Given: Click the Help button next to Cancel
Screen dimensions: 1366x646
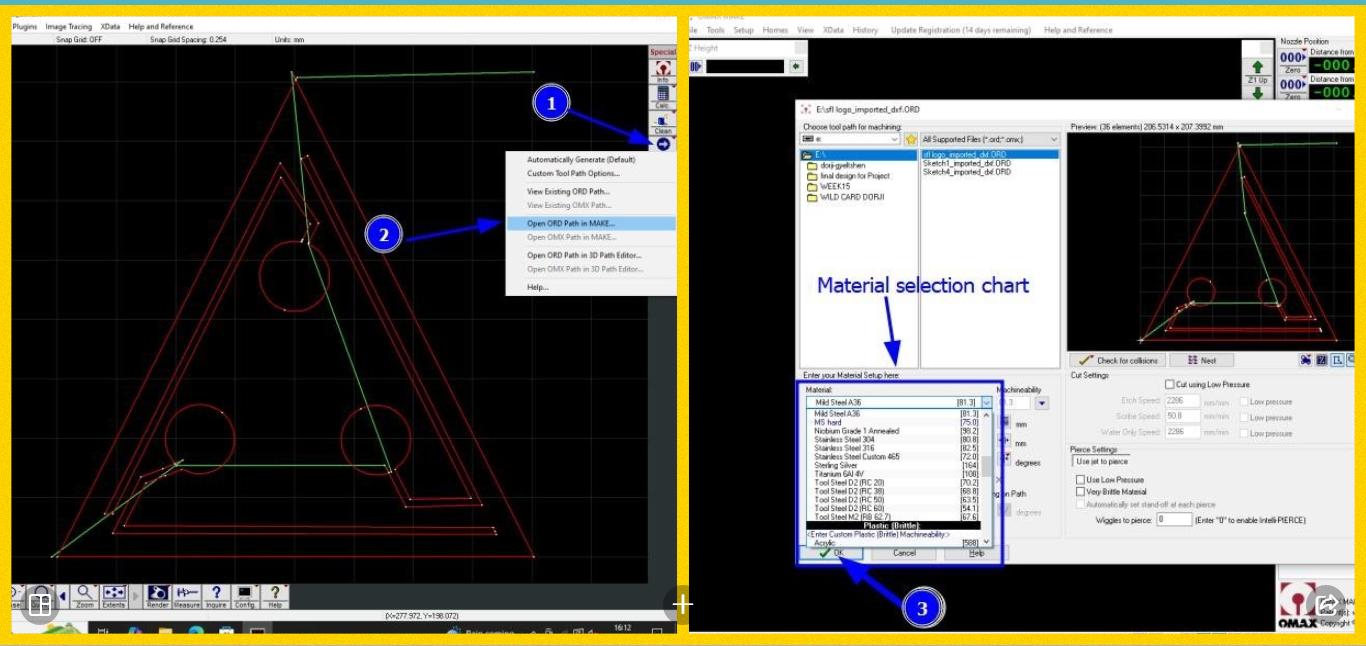Looking at the screenshot, I should coord(976,553).
